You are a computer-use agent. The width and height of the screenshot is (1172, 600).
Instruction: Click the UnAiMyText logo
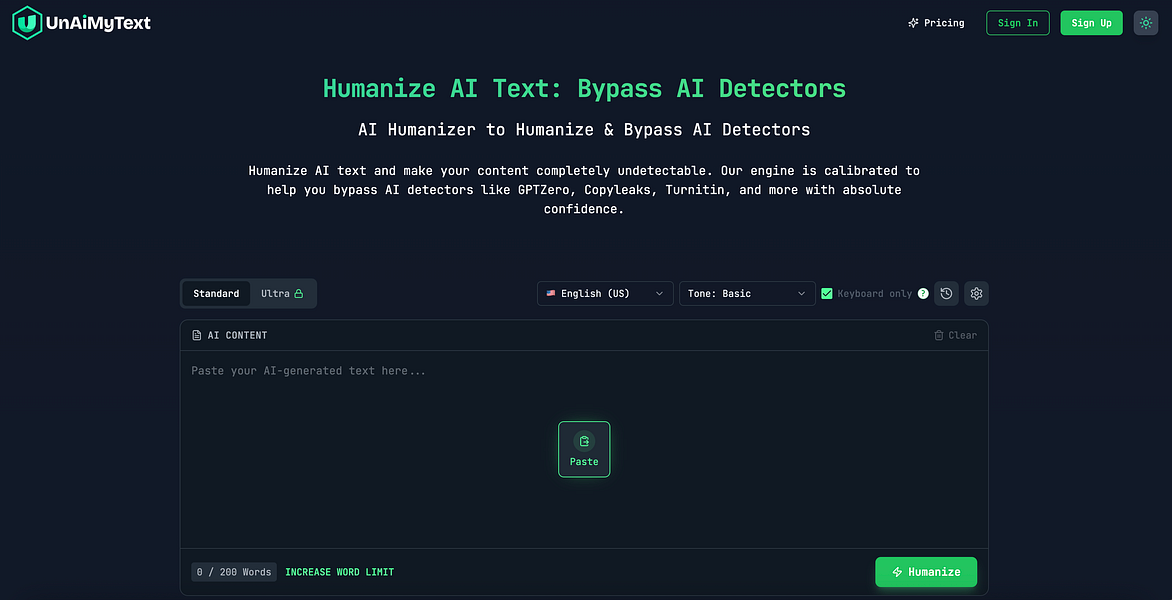81,22
